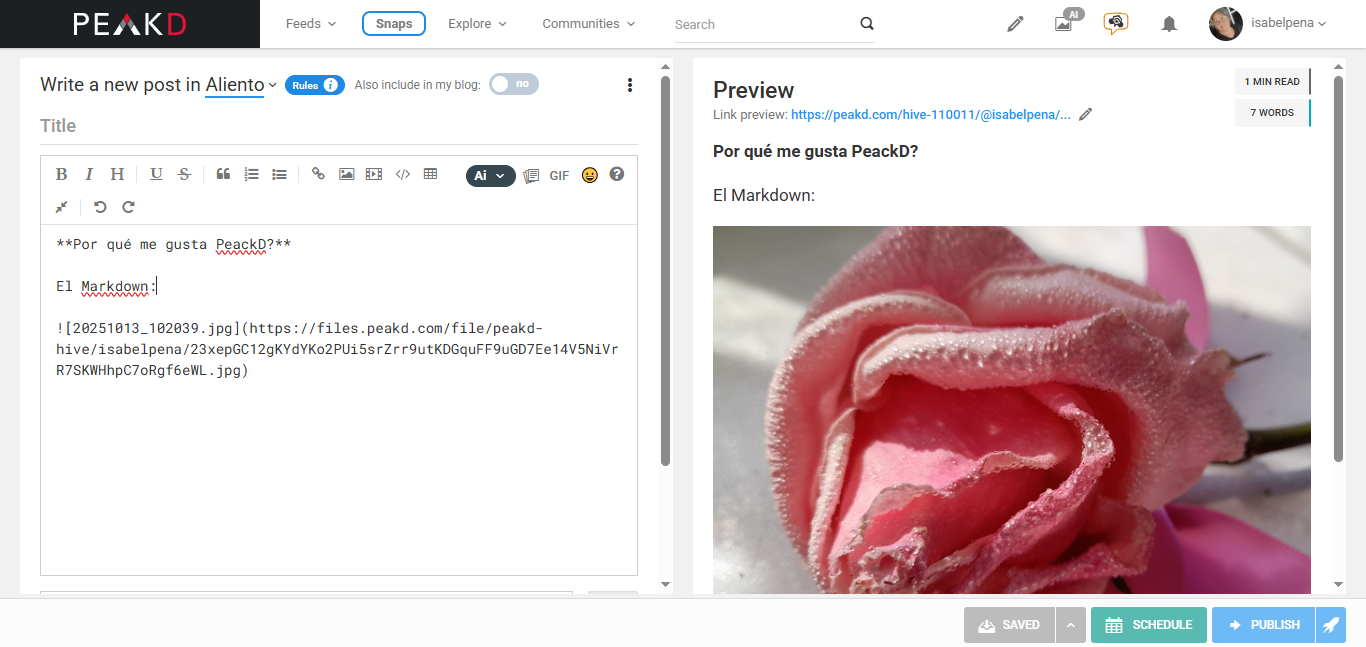
Task: Insert a numbered list
Action: click(x=251, y=174)
